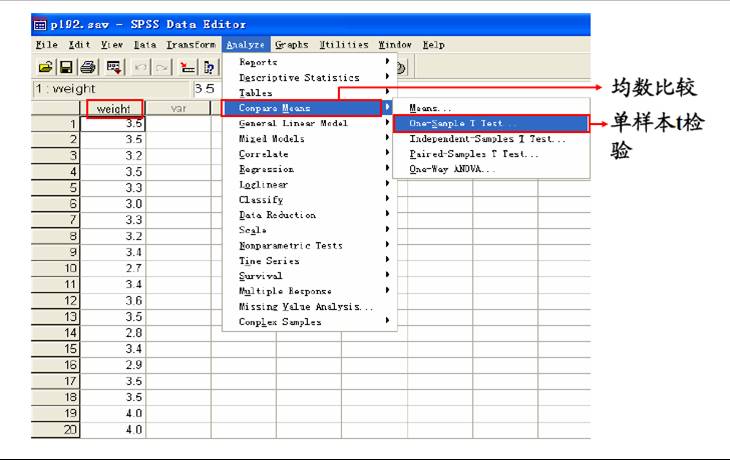Open the Dialog Recall toolbar icon

114,68
